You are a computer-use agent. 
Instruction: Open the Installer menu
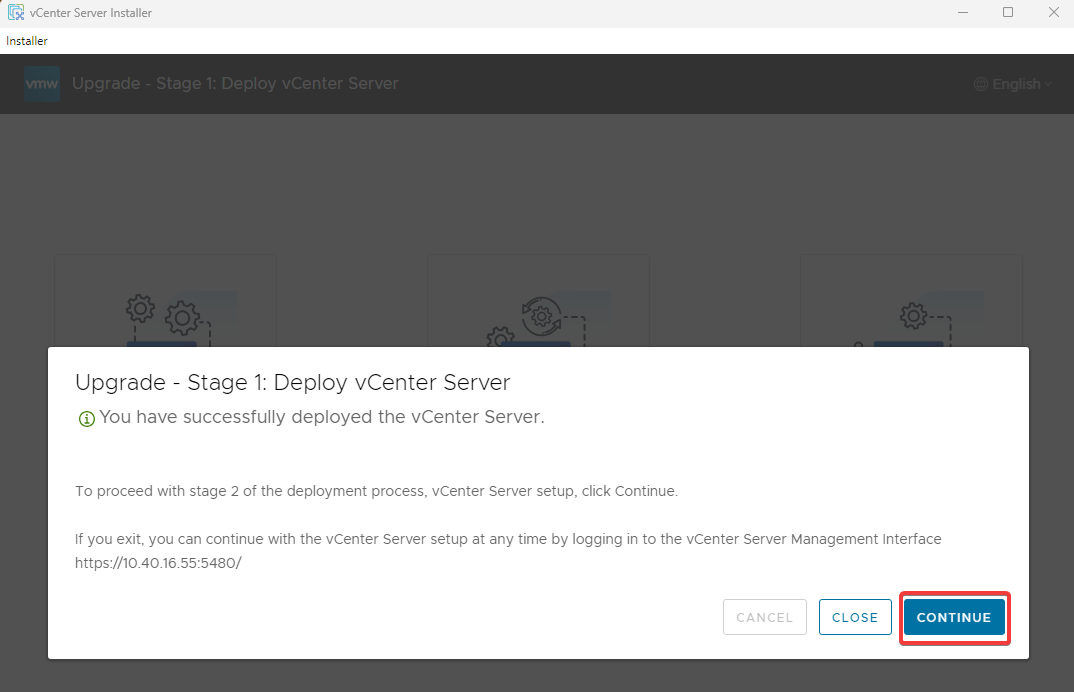point(27,41)
